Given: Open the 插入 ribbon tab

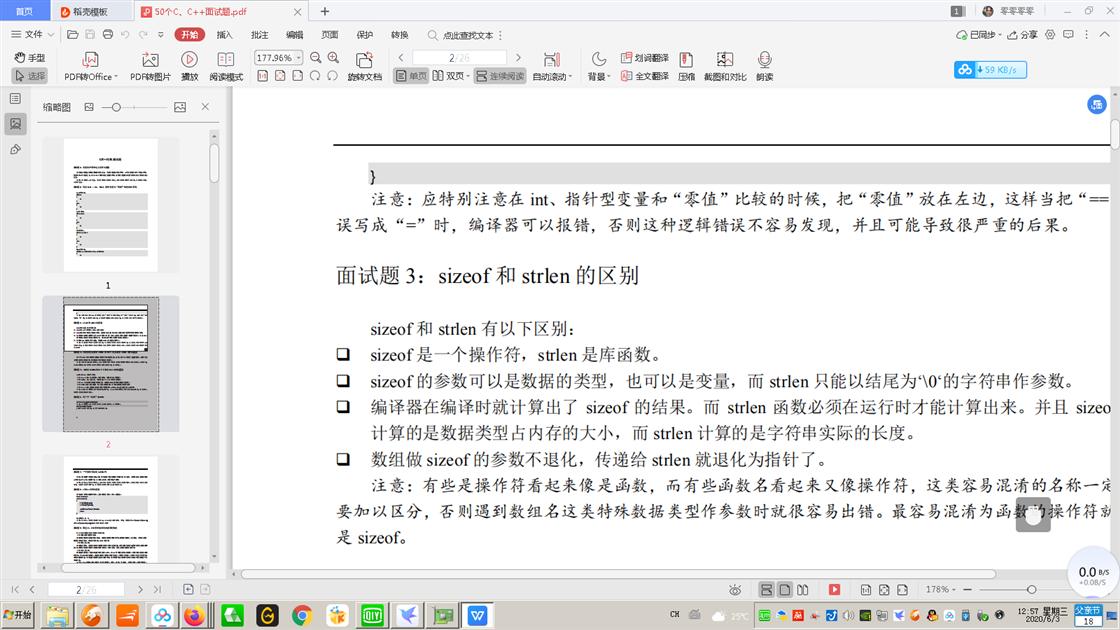Looking at the screenshot, I should [x=224, y=34].
